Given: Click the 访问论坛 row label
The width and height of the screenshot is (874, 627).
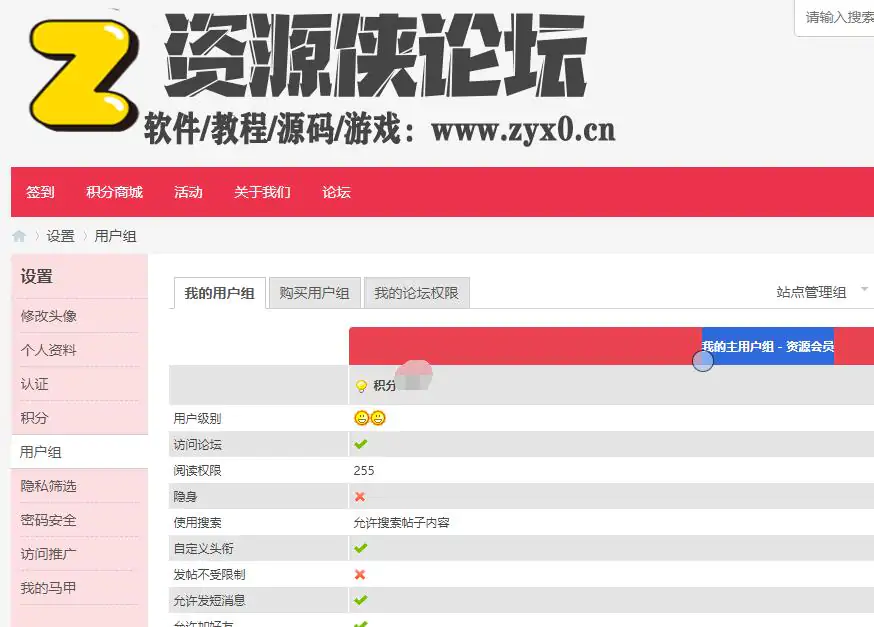Looking at the screenshot, I should (x=197, y=445).
